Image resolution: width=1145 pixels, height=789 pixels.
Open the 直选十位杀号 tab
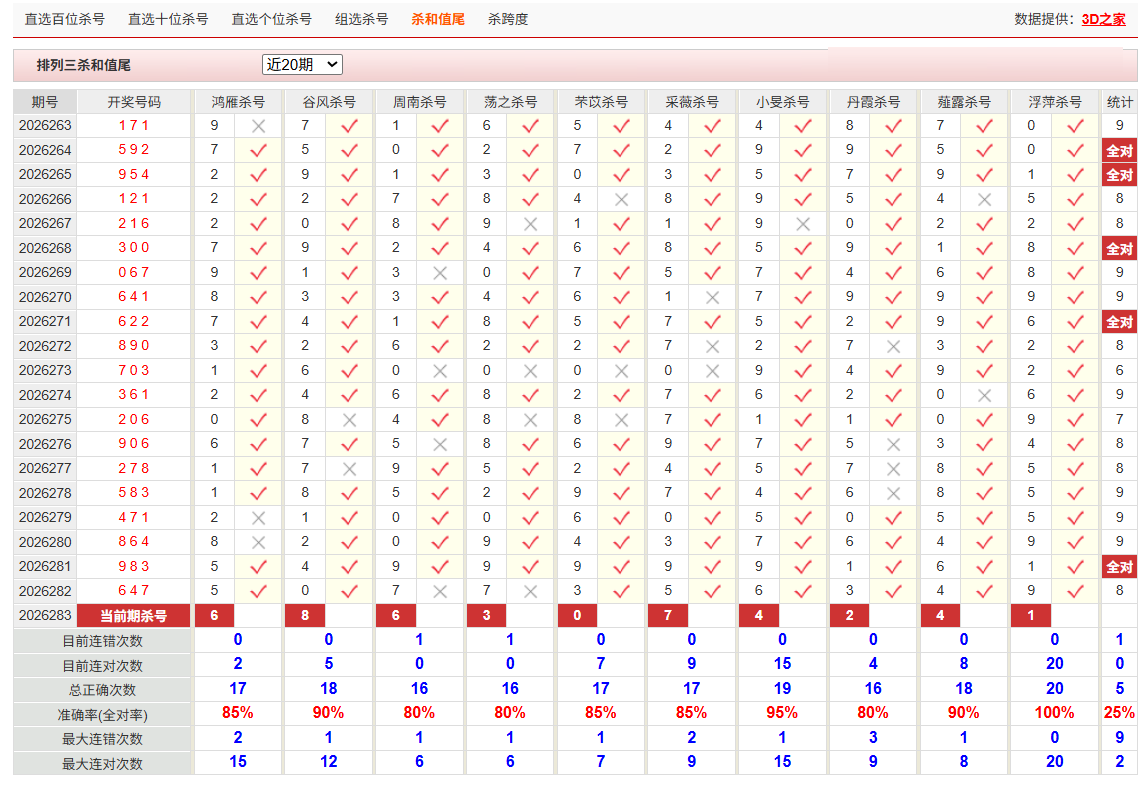click(168, 20)
